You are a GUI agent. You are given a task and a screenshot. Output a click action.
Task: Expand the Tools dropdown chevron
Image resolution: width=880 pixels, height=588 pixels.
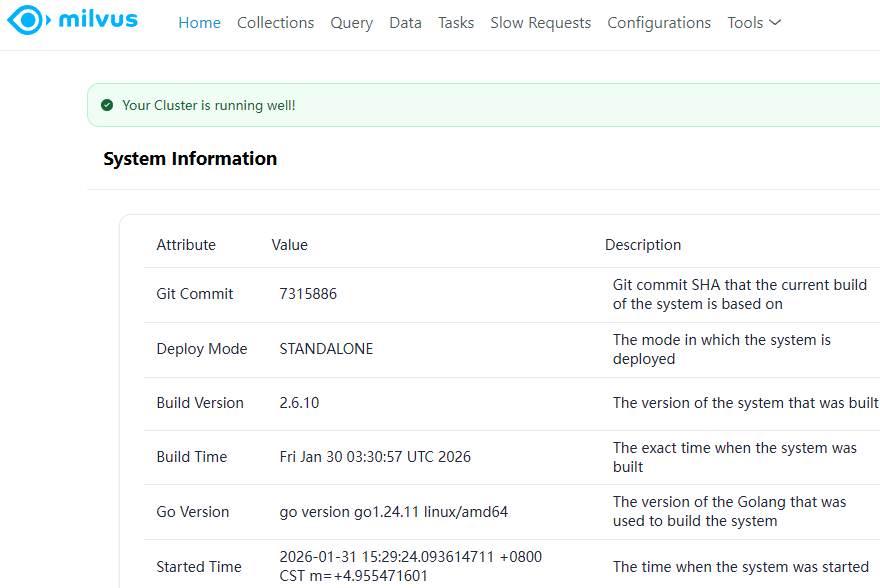tap(775, 22)
